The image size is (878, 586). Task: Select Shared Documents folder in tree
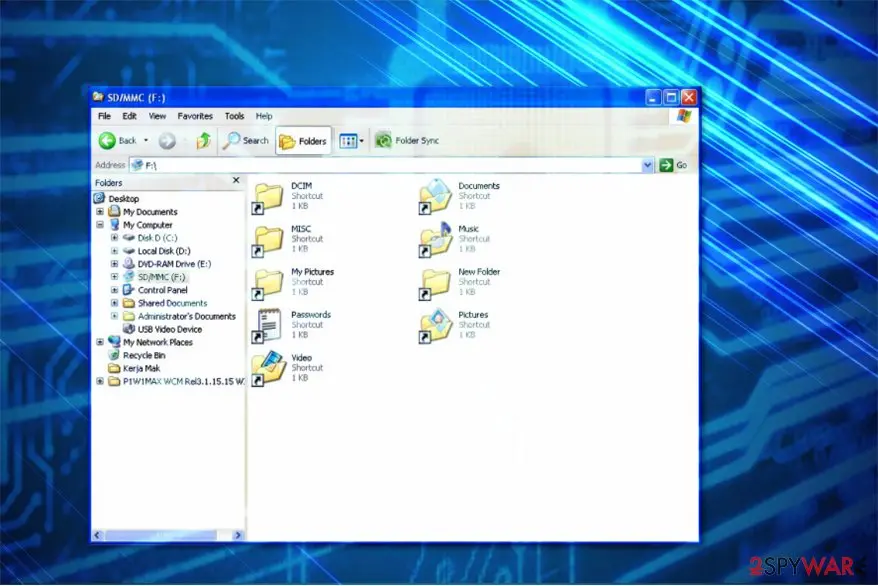coord(172,303)
